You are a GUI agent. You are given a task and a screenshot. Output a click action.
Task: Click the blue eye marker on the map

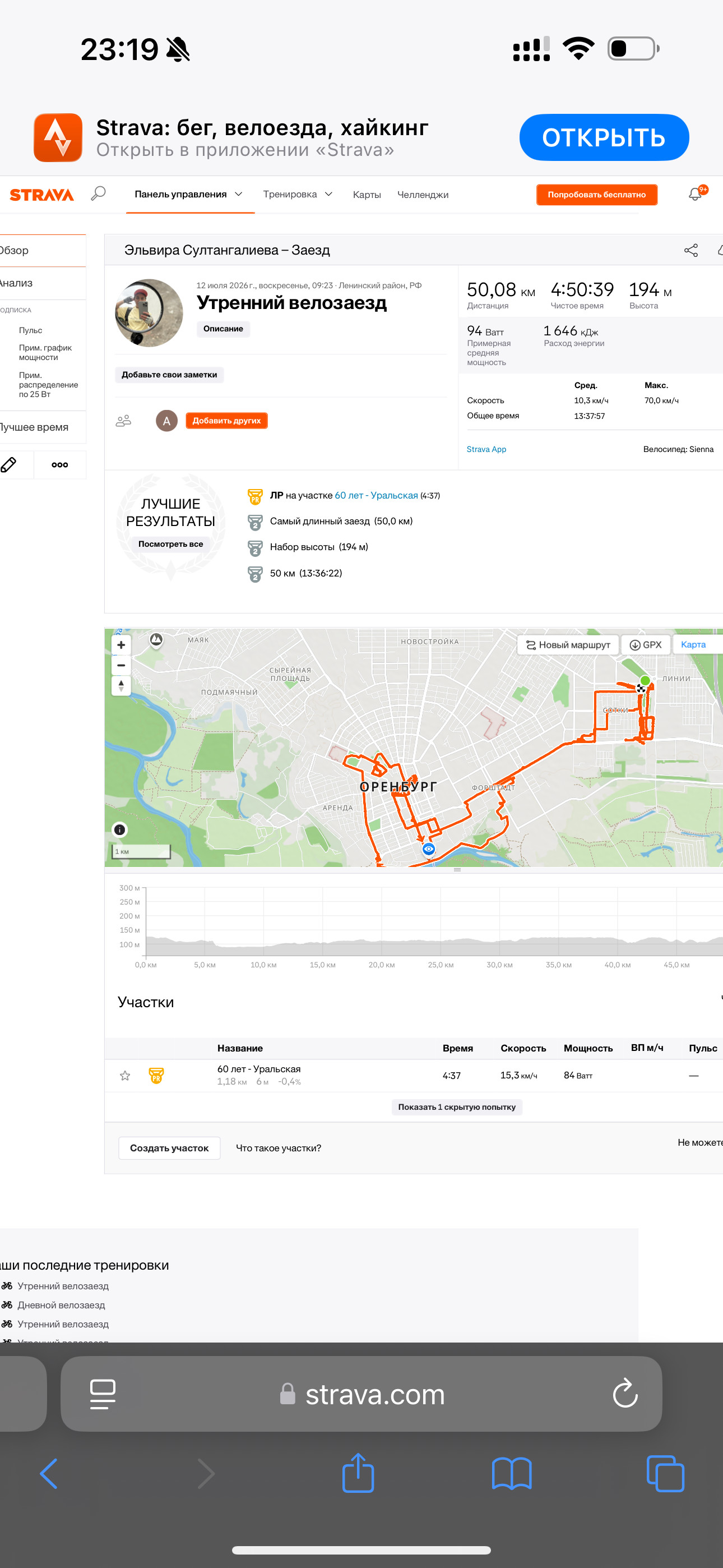[429, 849]
